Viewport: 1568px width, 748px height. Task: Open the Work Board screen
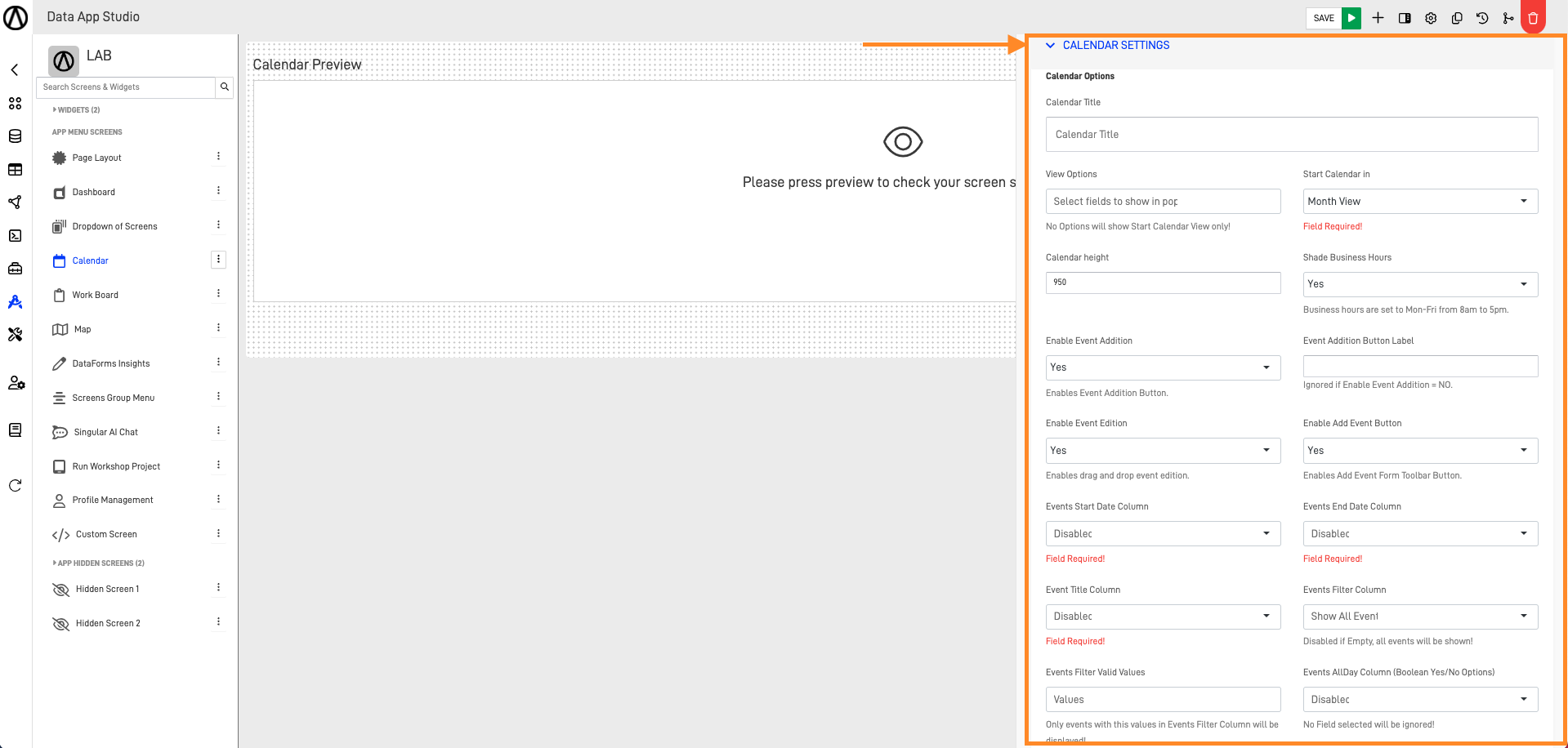point(95,295)
